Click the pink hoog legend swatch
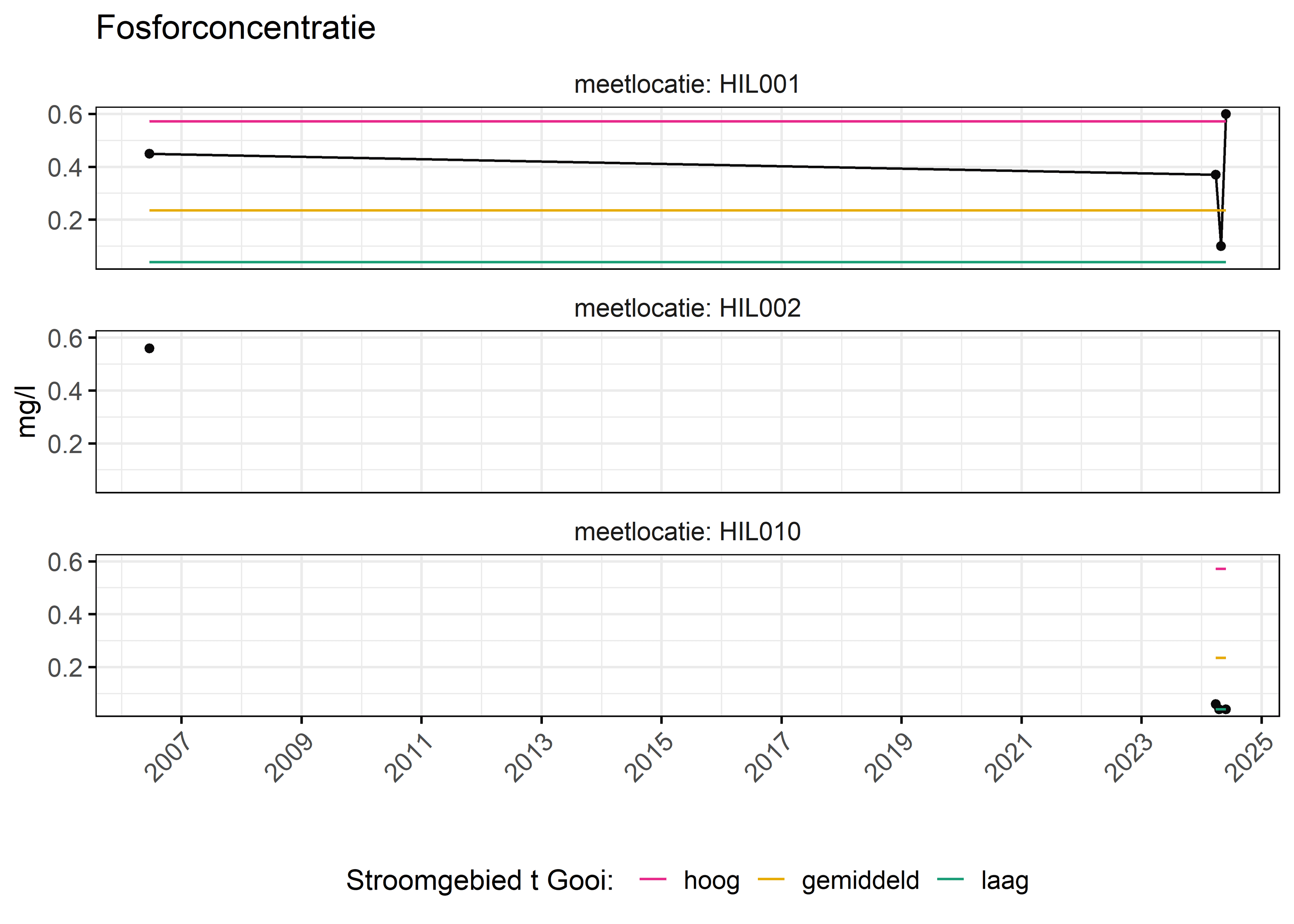This screenshot has height=924, width=1294. pyautogui.click(x=653, y=879)
